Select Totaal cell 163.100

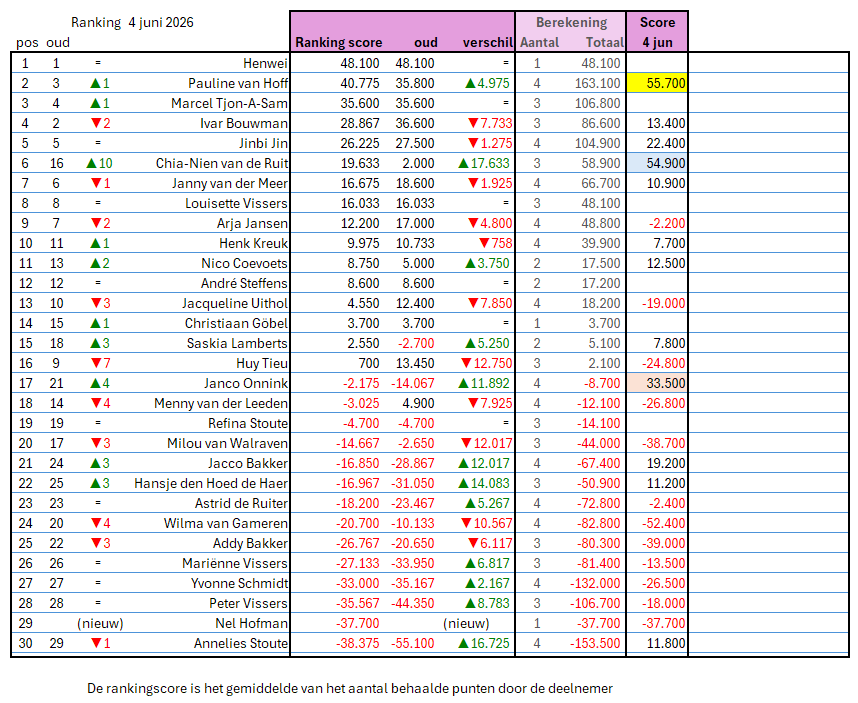click(598, 83)
